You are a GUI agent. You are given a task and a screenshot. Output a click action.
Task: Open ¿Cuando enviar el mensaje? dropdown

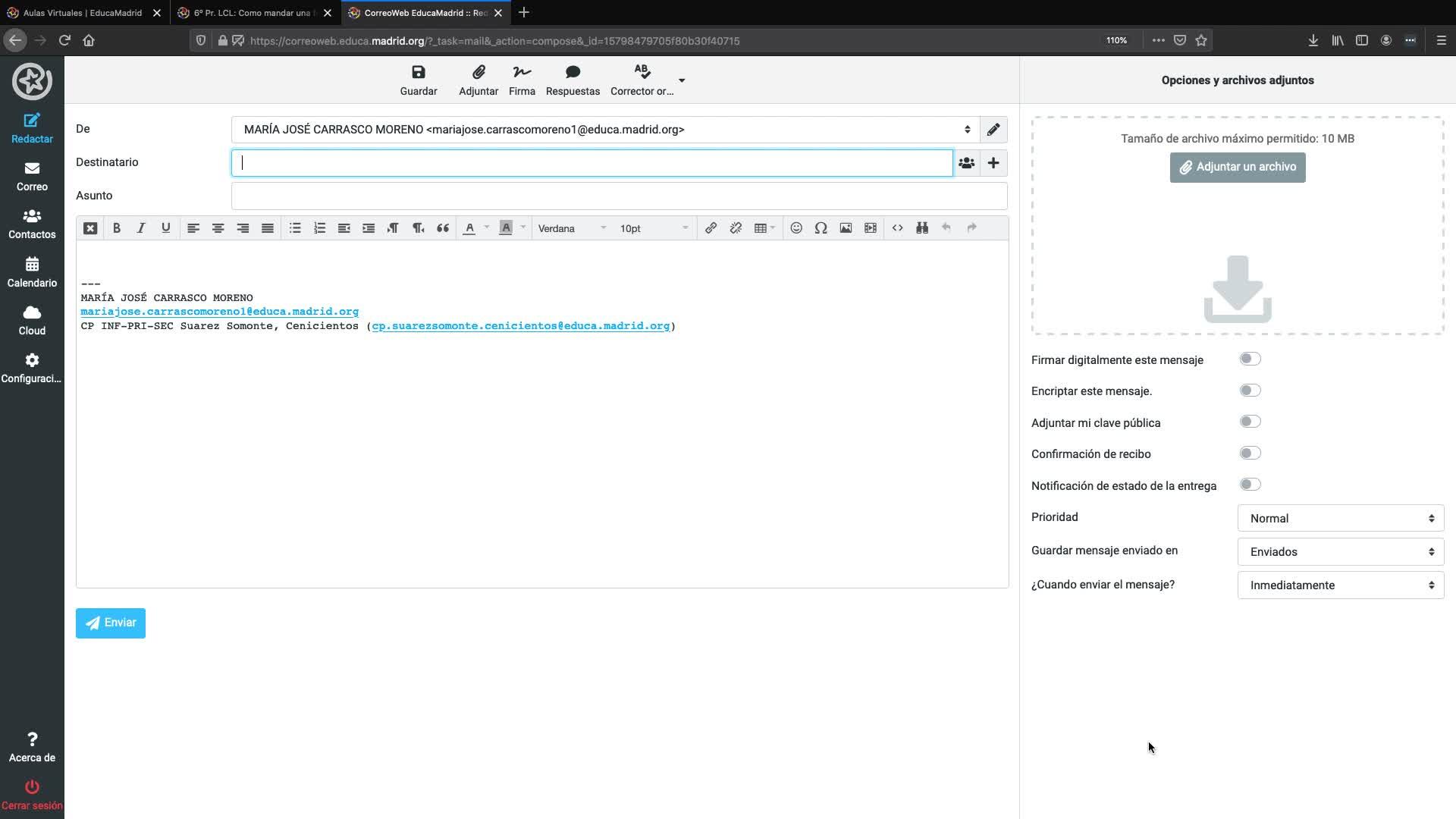point(1340,585)
